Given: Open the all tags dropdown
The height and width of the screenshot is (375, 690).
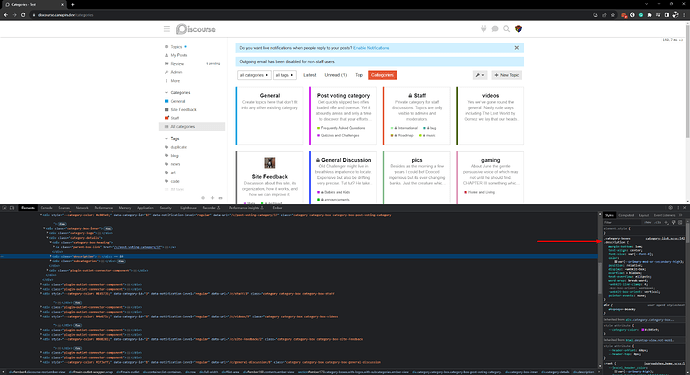Looking at the screenshot, I should tap(284, 75).
